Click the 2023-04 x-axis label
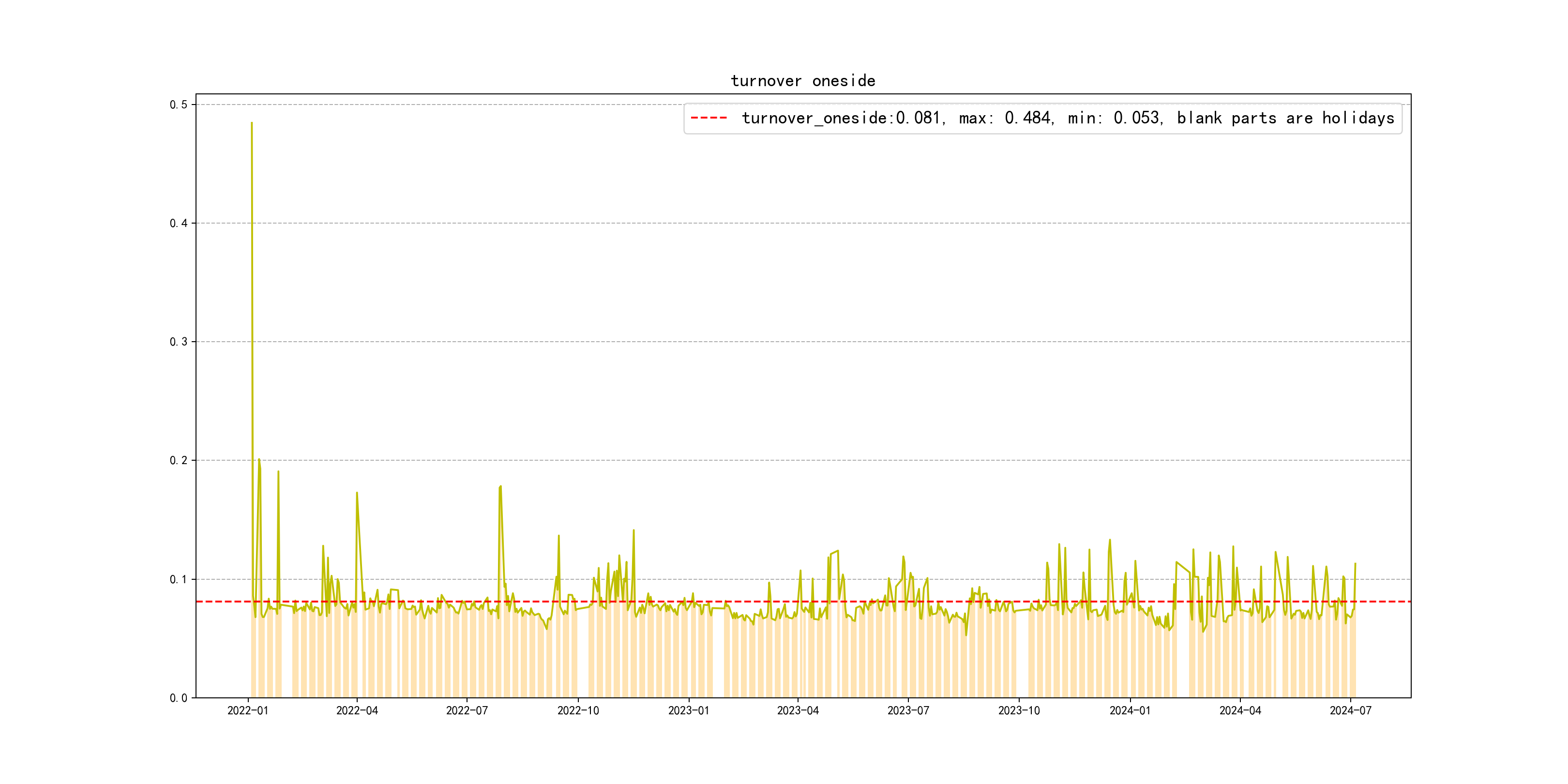Viewport: 1568px width, 784px height. [798, 710]
